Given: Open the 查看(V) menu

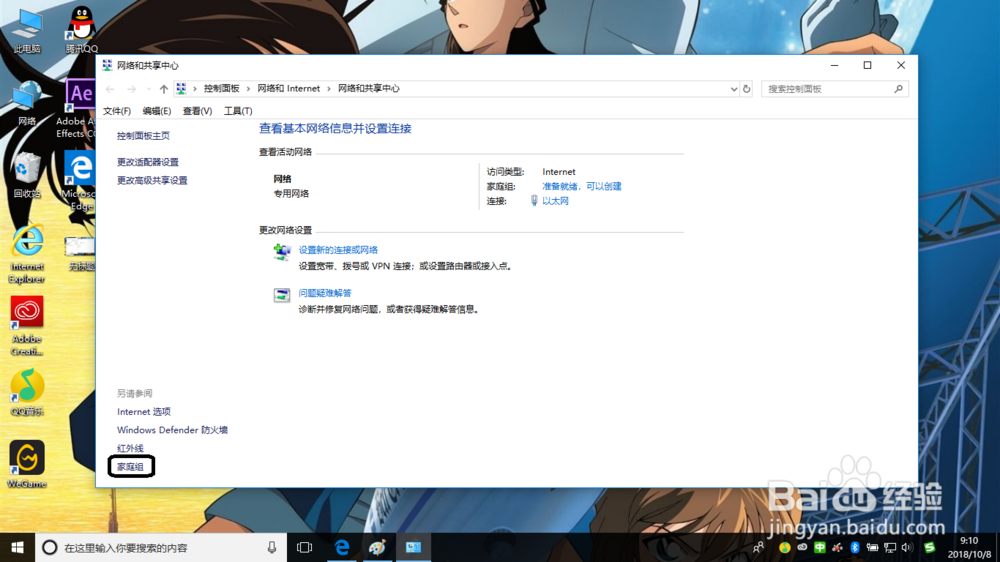Looking at the screenshot, I should tap(197, 111).
